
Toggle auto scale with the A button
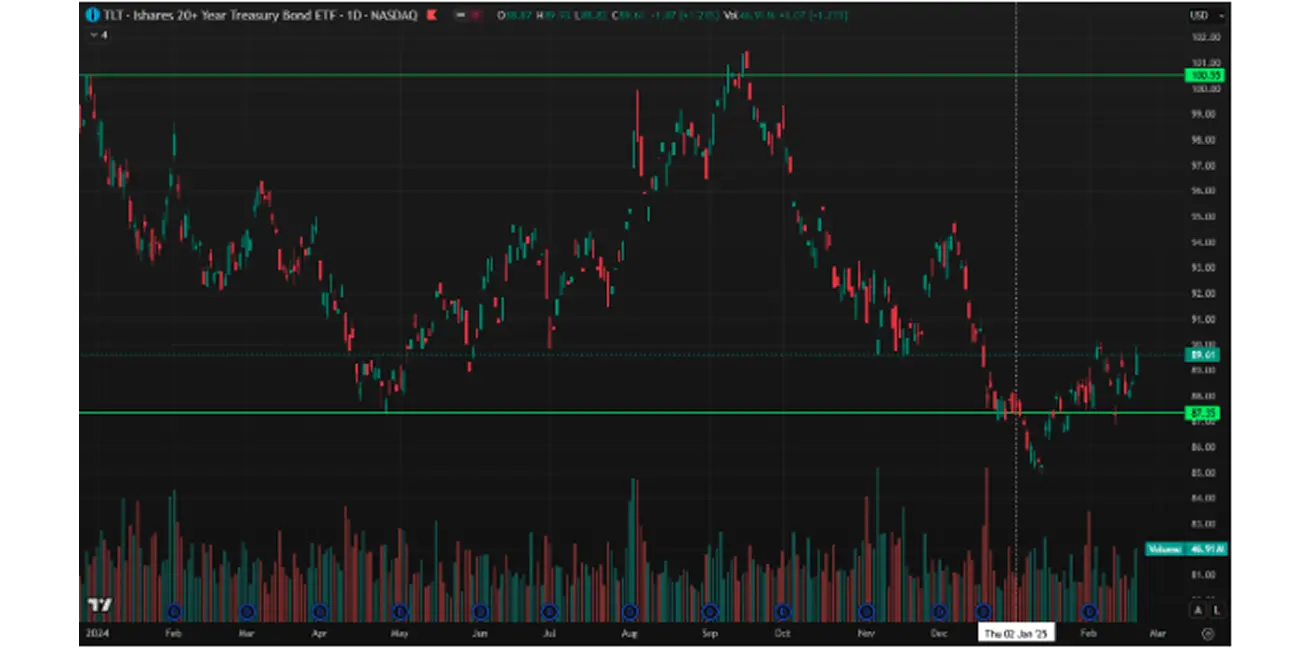tap(1197, 610)
